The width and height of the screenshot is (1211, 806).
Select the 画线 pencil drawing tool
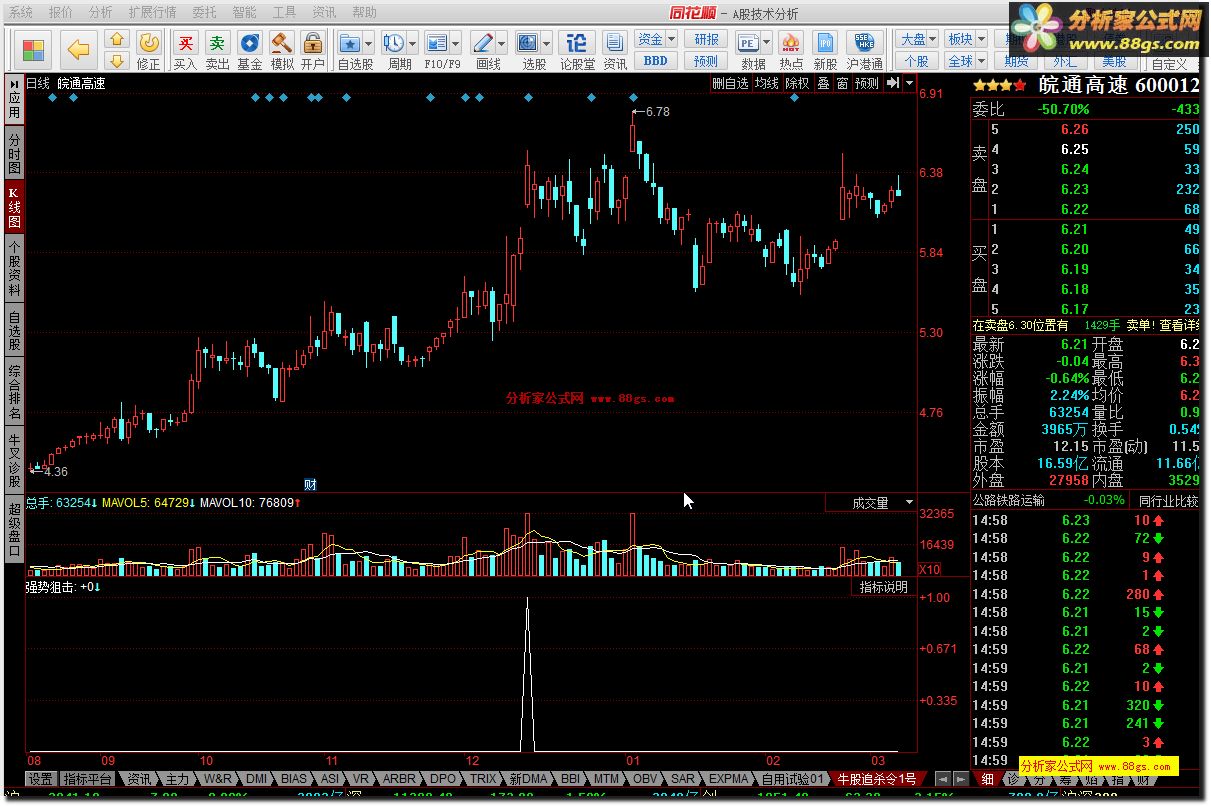coord(483,43)
